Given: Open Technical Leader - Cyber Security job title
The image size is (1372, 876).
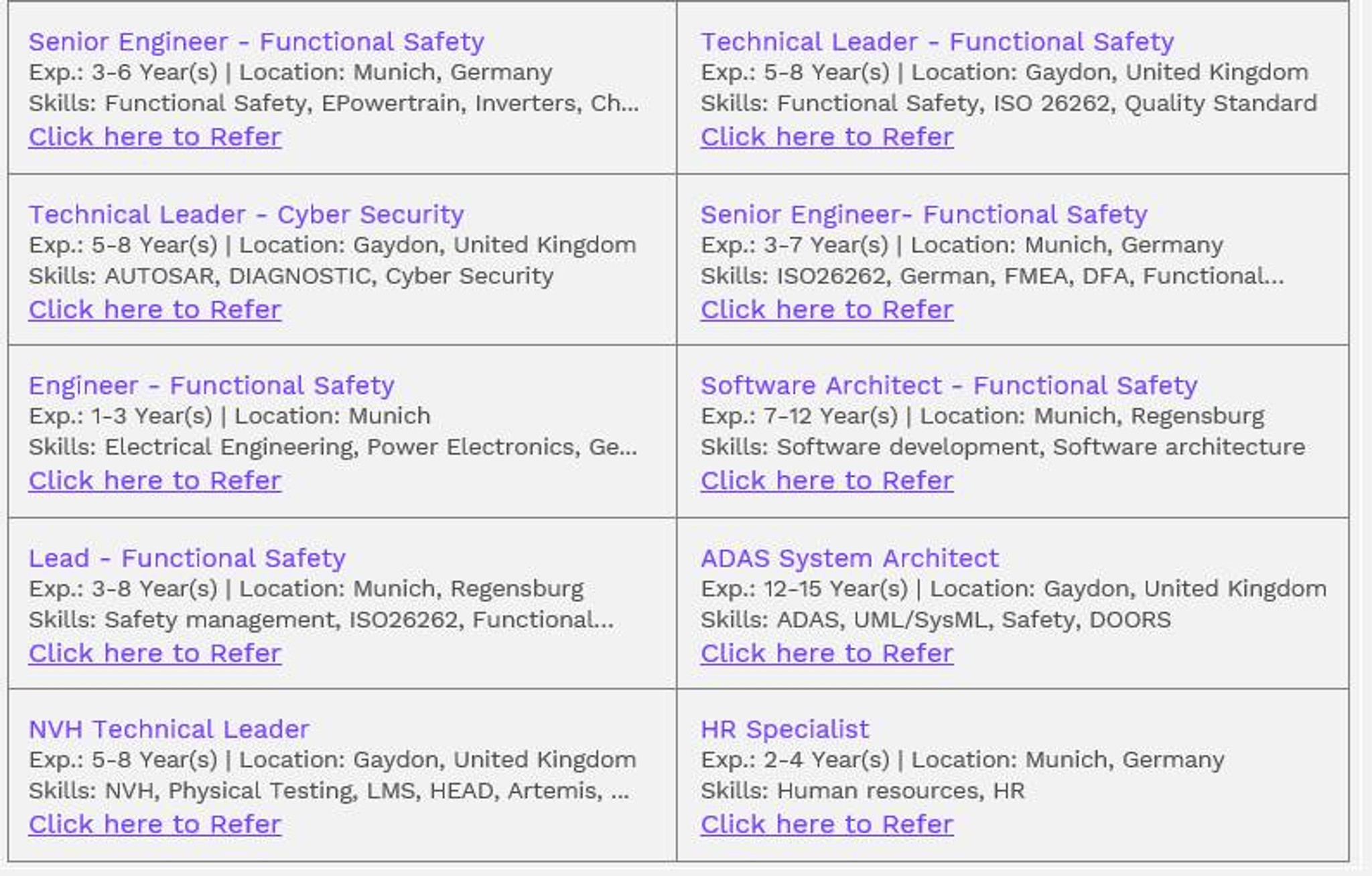Looking at the screenshot, I should [x=246, y=214].
